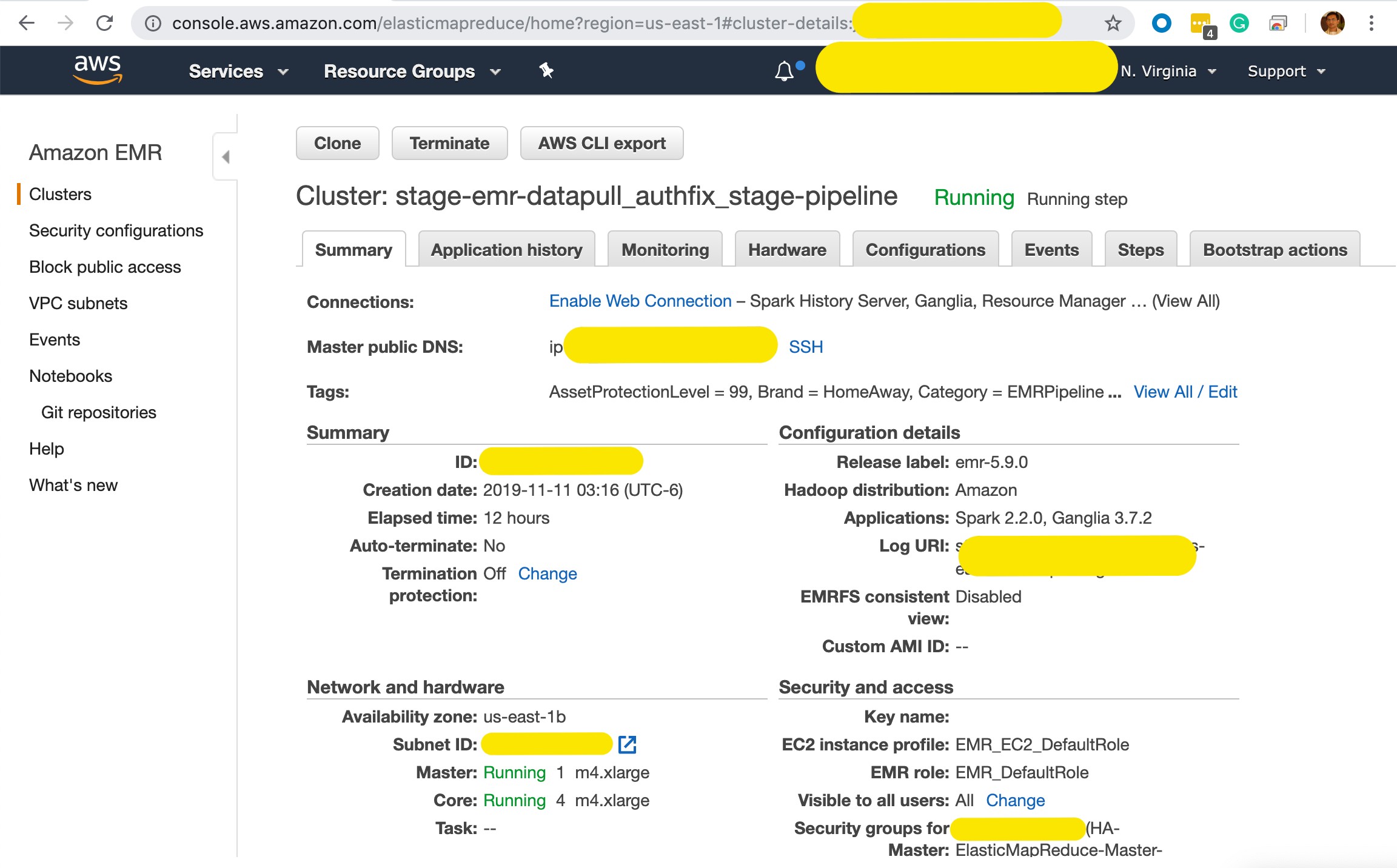Select the Steps tab
The image size is (1397, 868).
click(x=1141, y=248)
